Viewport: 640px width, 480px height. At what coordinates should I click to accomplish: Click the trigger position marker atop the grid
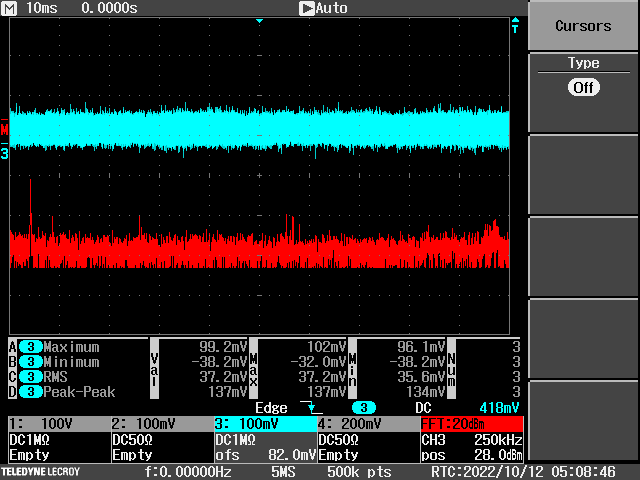point(259,21)
